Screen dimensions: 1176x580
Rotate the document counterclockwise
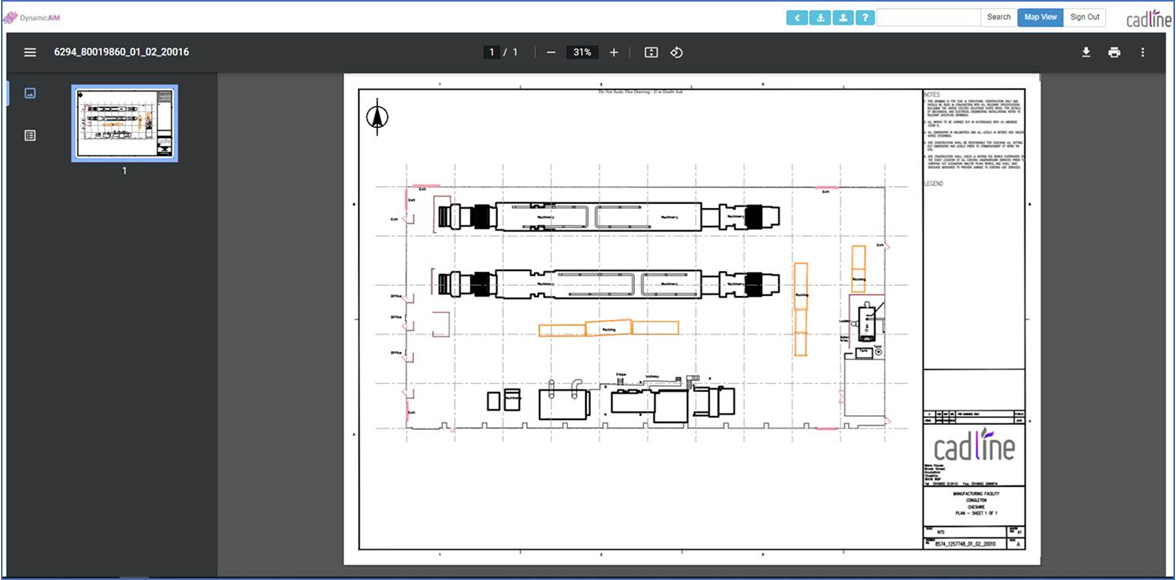pos(676,53)
